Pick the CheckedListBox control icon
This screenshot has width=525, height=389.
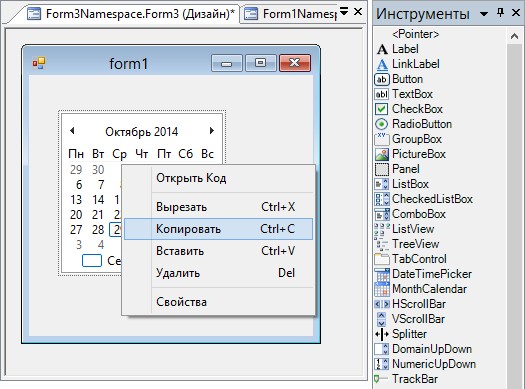coord(382,199)
